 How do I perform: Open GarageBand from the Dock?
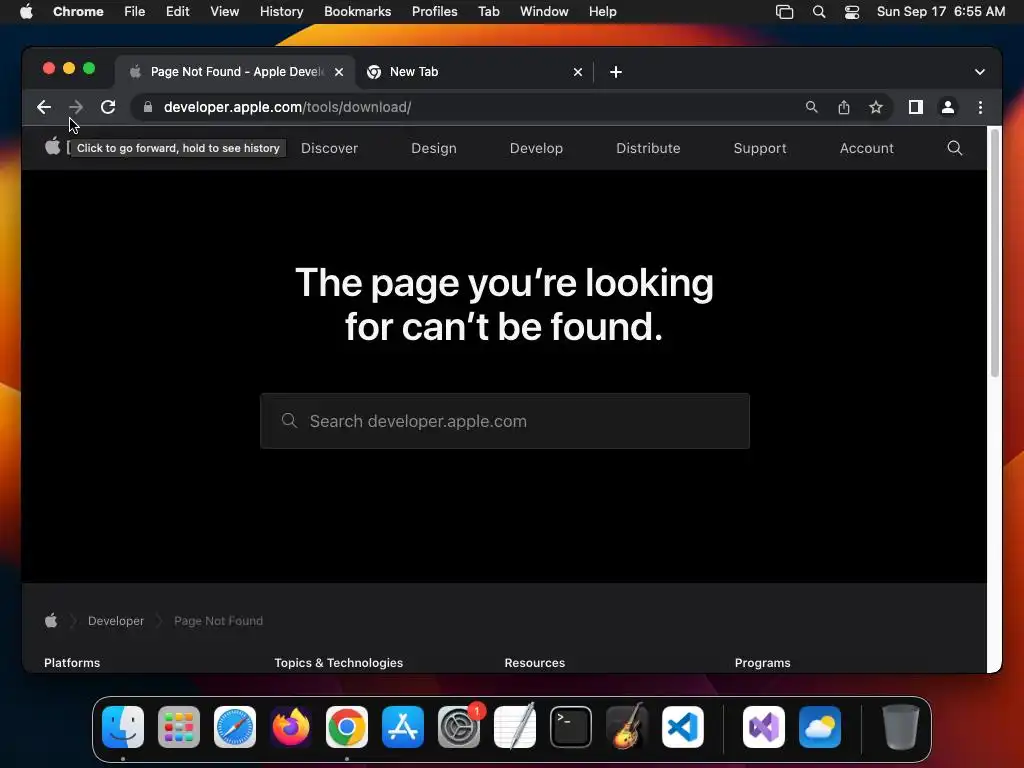click(627, 727)
